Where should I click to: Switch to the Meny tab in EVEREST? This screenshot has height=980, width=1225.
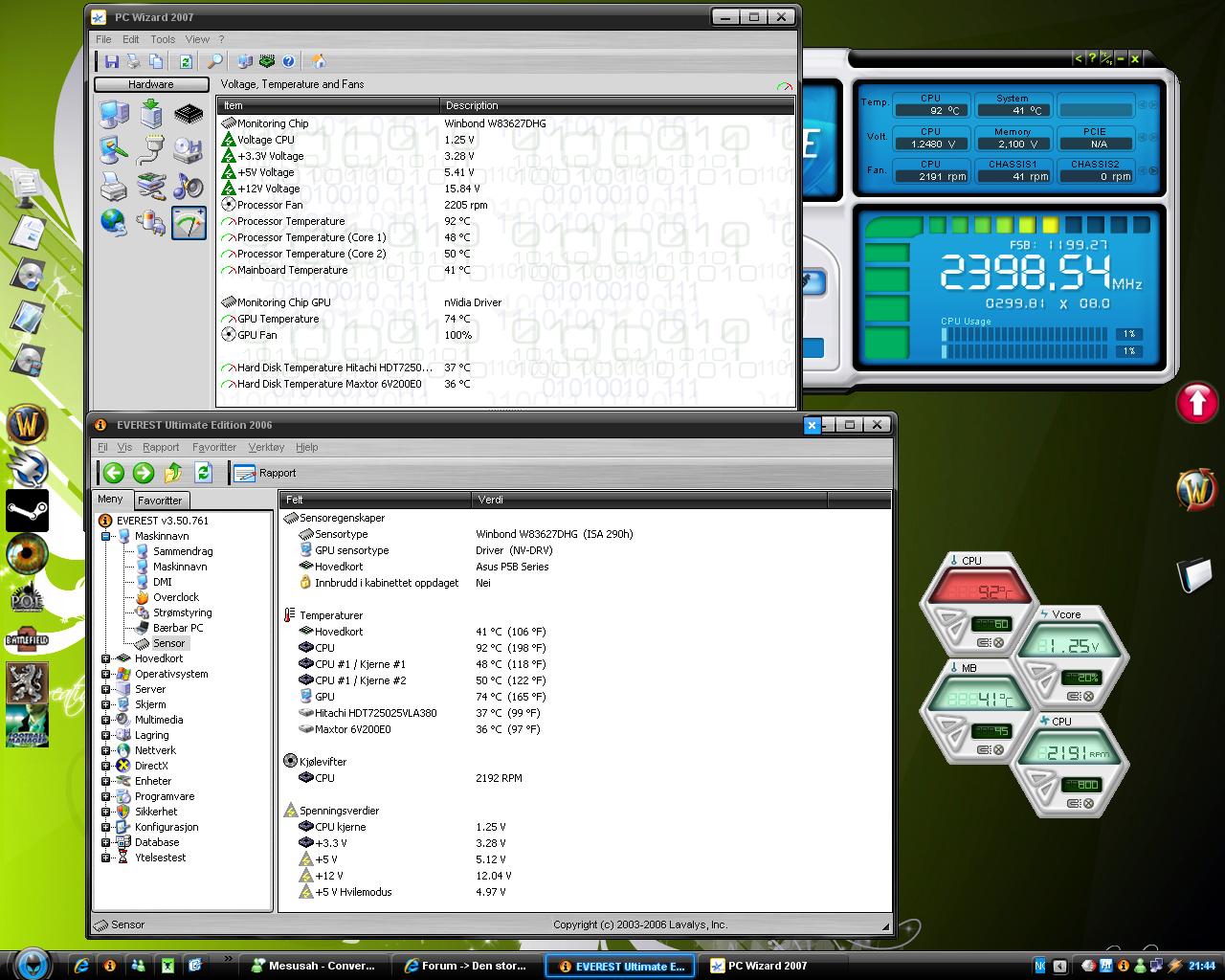[110, 500]
